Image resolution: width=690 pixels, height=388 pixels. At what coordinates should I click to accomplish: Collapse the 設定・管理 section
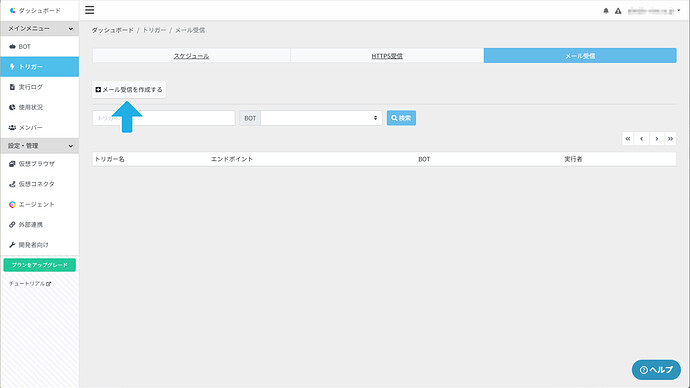click(40, 146)
